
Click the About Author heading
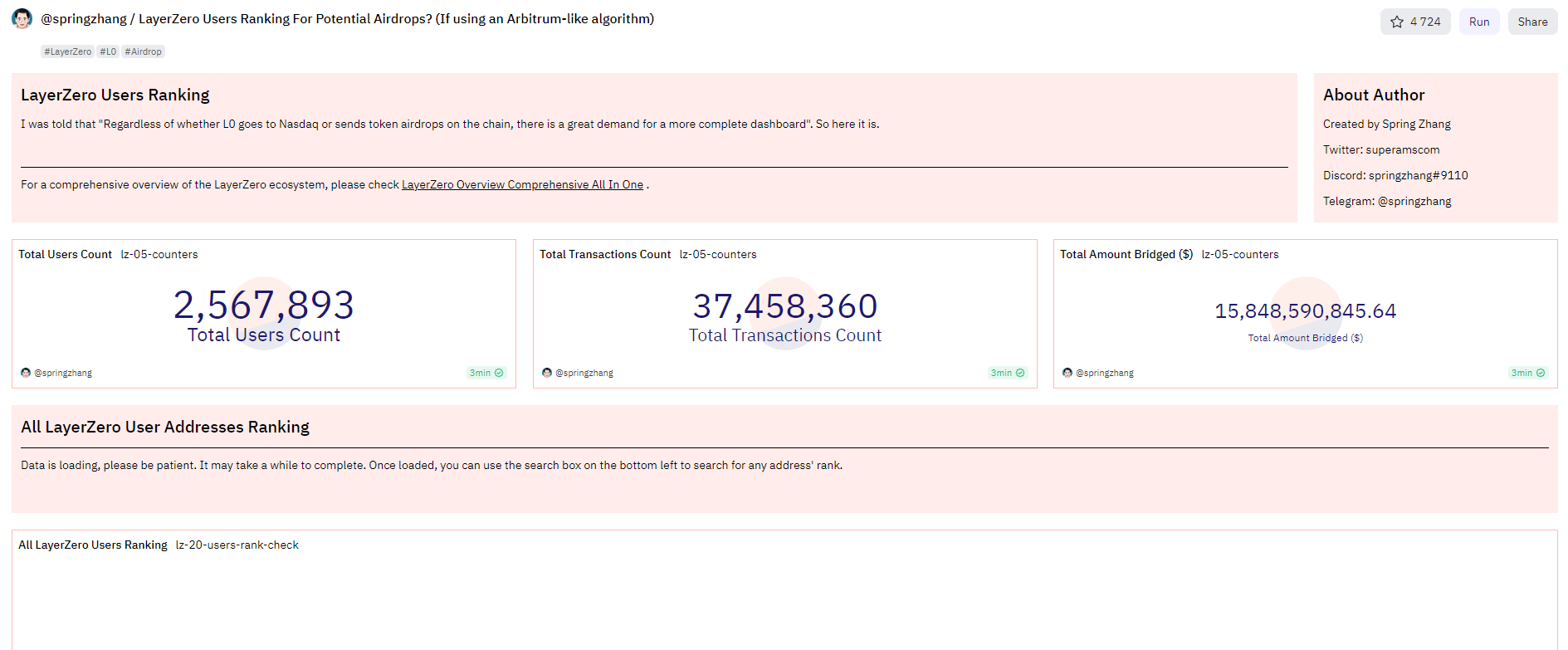click(1374, 95)
